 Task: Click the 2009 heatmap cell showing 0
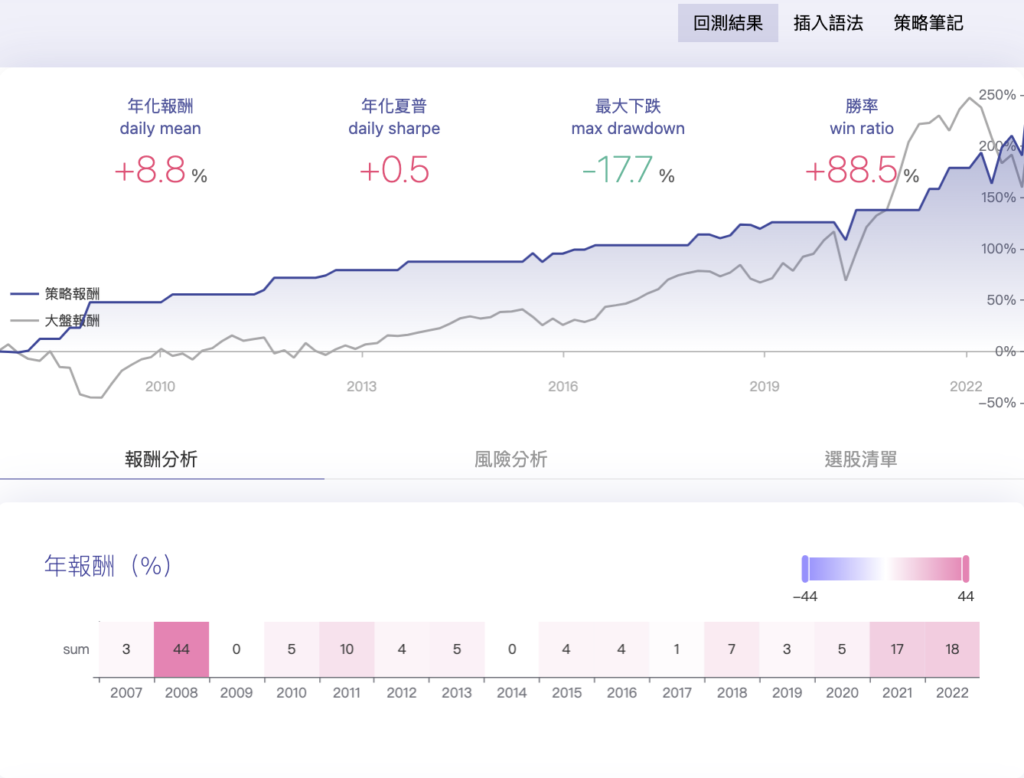[236, 649]
